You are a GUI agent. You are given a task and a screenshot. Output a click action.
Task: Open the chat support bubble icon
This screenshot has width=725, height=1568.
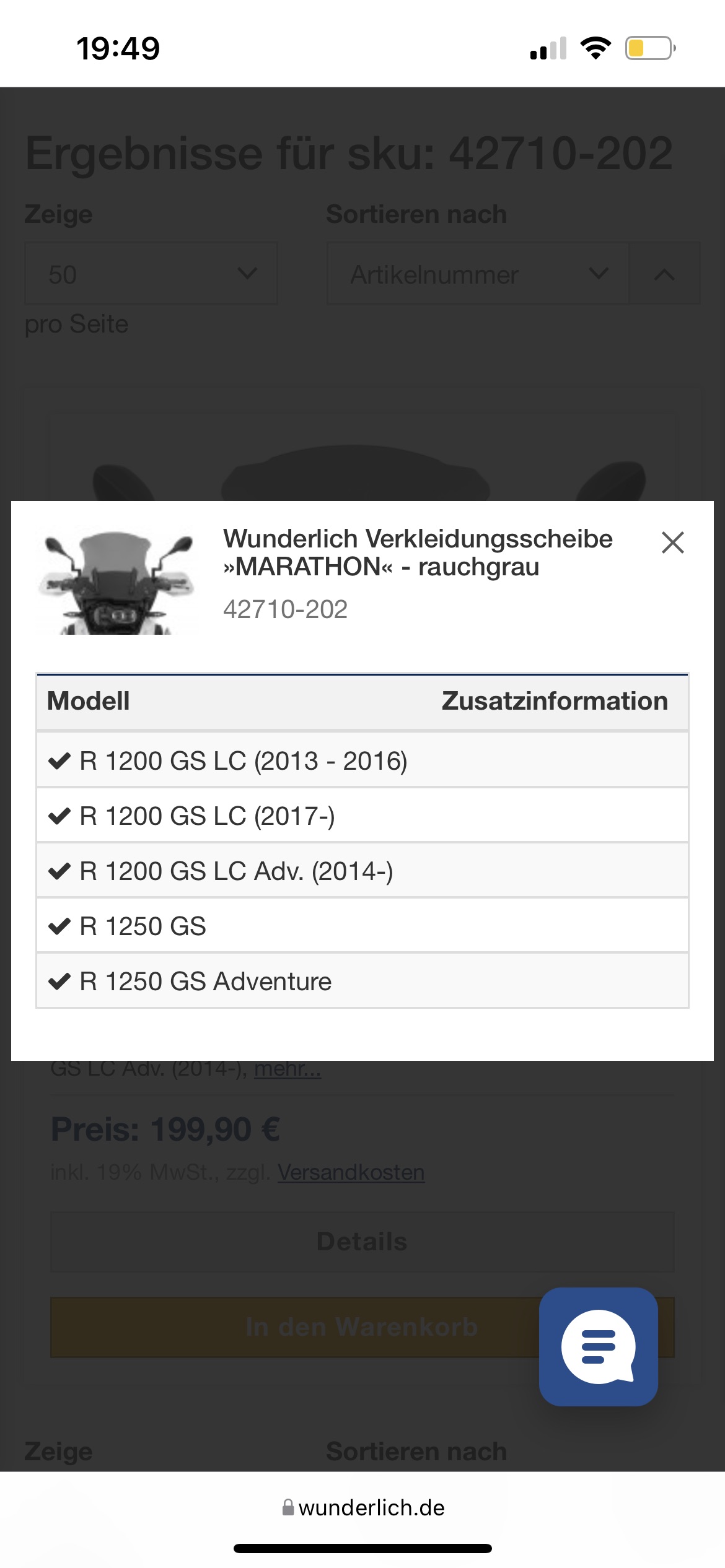tap(598, 1346)
